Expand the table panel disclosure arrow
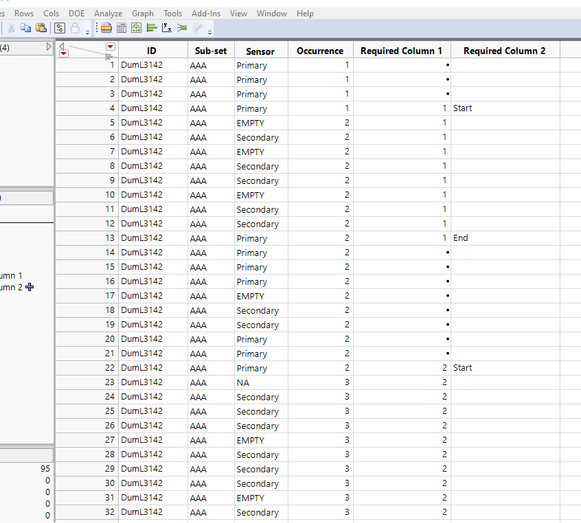This screenshot has width=581, height=523. pos(49,47)
